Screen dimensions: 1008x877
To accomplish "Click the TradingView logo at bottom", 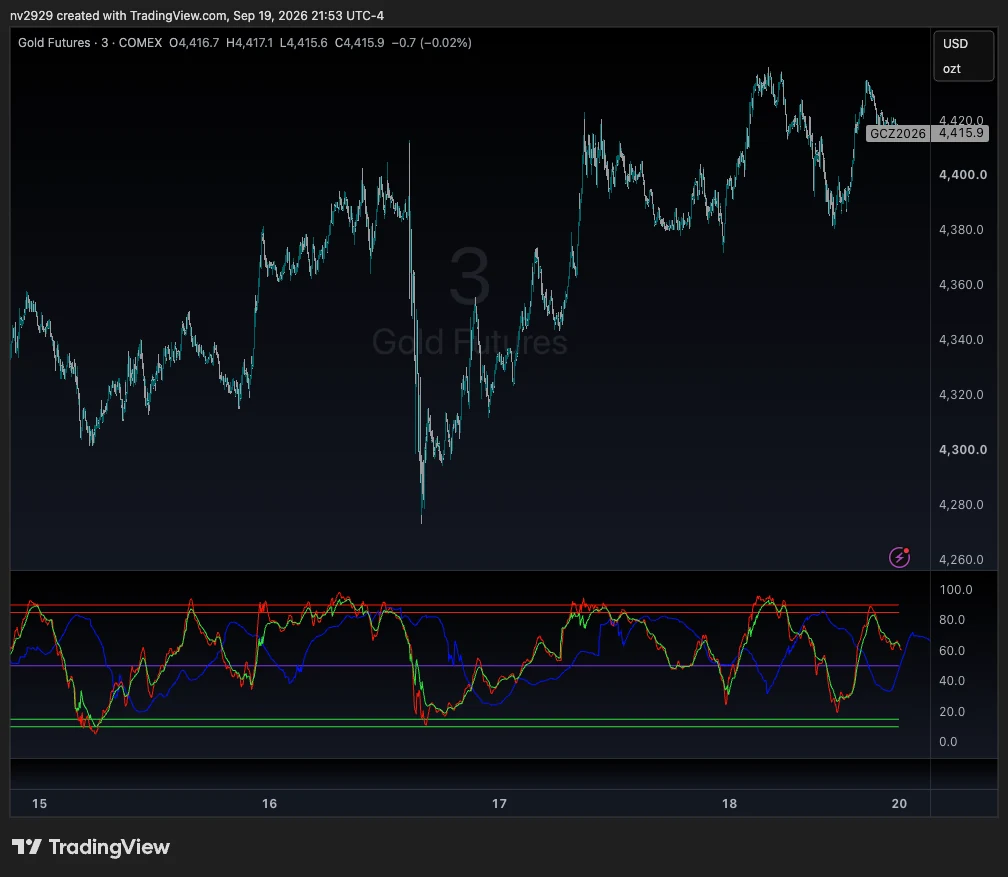I will click(91, 847).
